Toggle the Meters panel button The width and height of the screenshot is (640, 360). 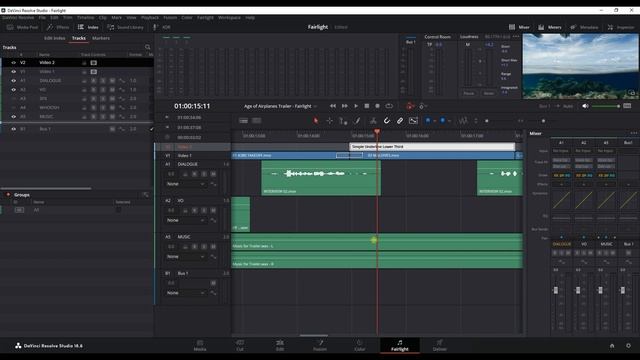coord(549,27)
